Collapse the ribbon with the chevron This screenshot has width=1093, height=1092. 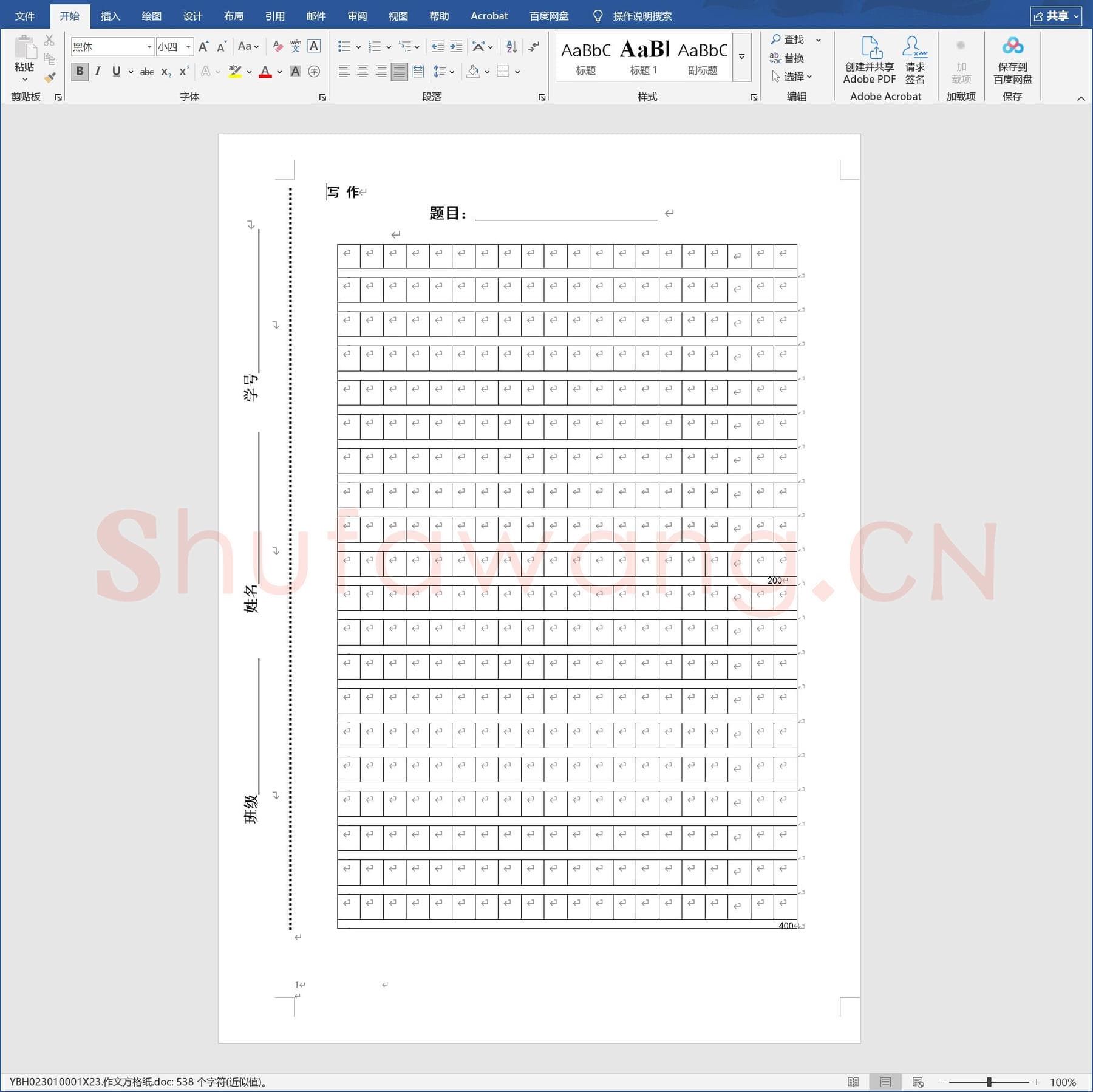1081,98
